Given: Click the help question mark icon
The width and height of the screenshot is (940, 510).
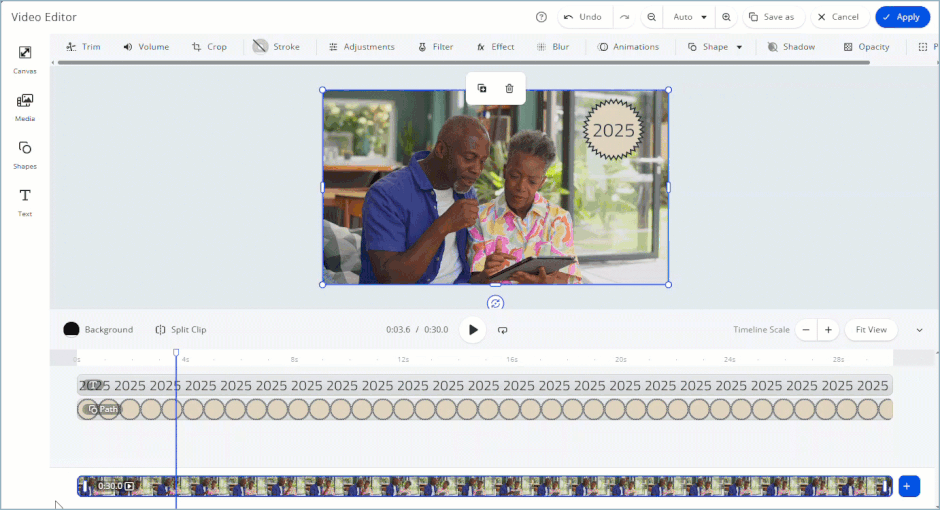Looking at the screenshot, I should click(541, 17).
